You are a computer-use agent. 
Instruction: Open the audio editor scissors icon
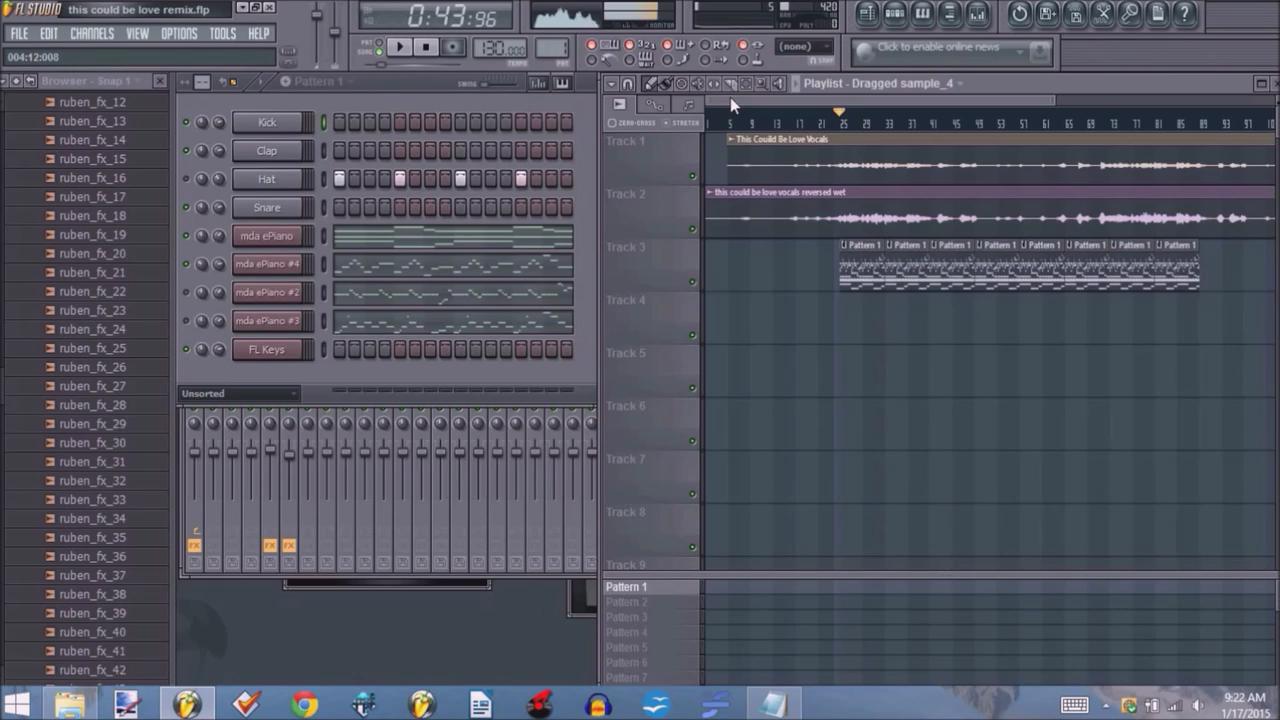pyautogui.click(x=1102, y=14)
